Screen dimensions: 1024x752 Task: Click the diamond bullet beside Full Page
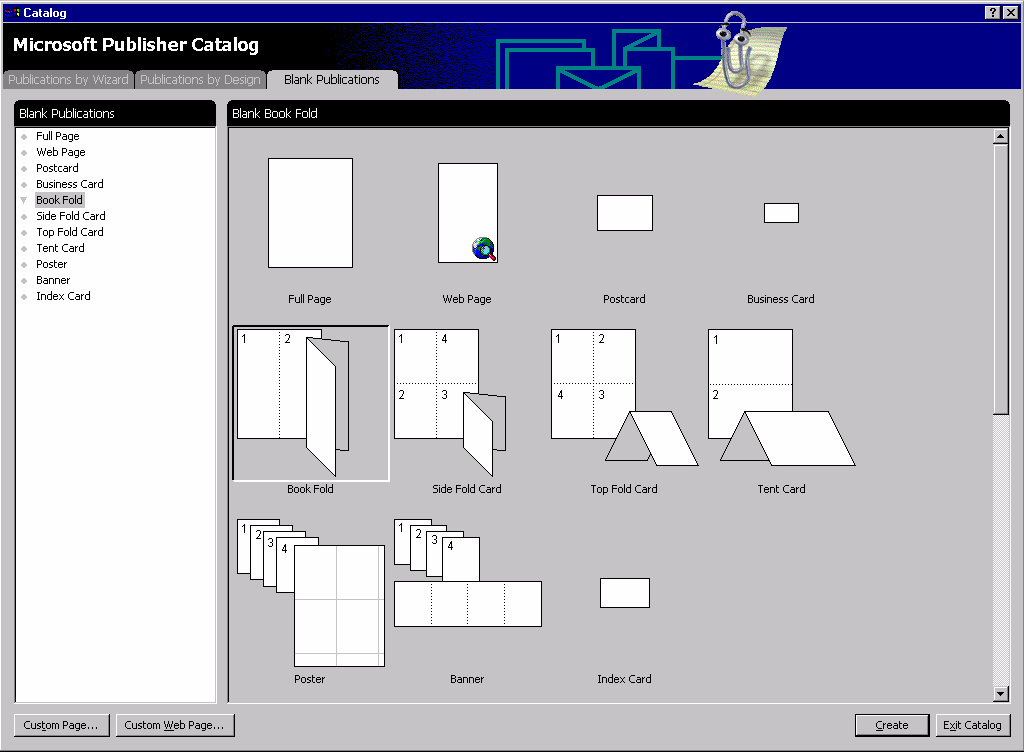[x=24, y=136]
